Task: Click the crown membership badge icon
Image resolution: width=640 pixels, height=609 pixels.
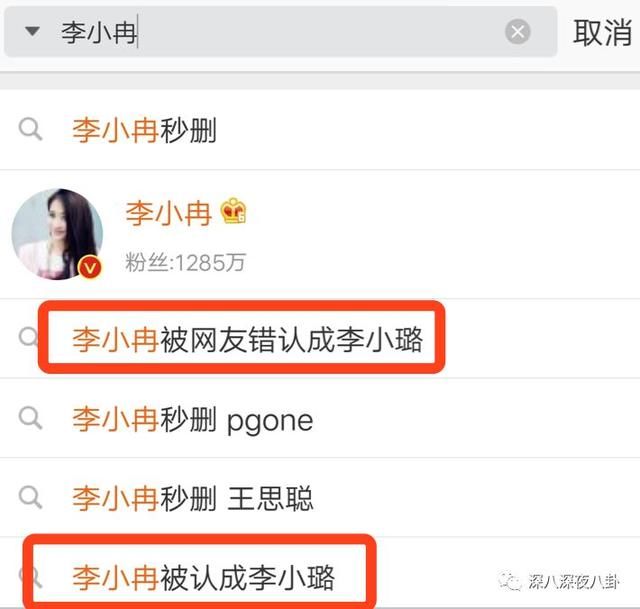Action: click(x=233, y=211)
